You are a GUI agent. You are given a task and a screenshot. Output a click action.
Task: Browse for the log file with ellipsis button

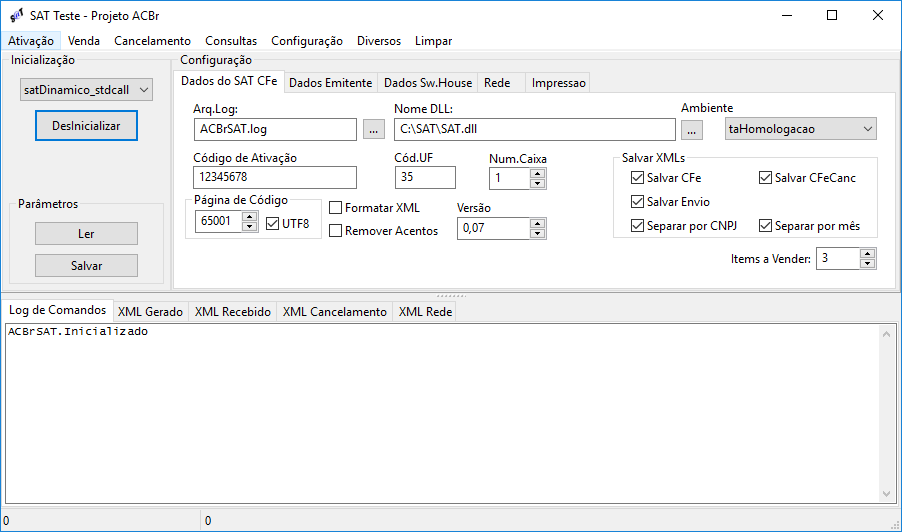(374, 129)
